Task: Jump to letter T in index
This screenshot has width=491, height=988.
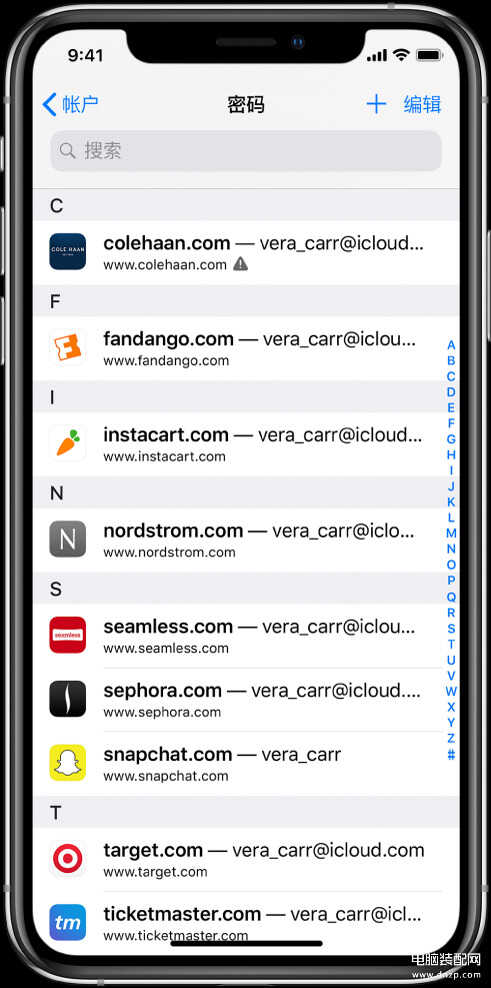Action: 451,644
